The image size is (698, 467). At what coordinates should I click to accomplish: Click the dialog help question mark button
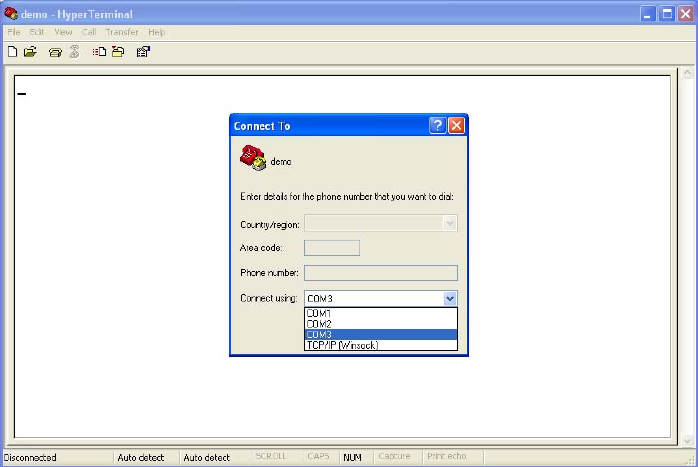(x=438, y=126)
